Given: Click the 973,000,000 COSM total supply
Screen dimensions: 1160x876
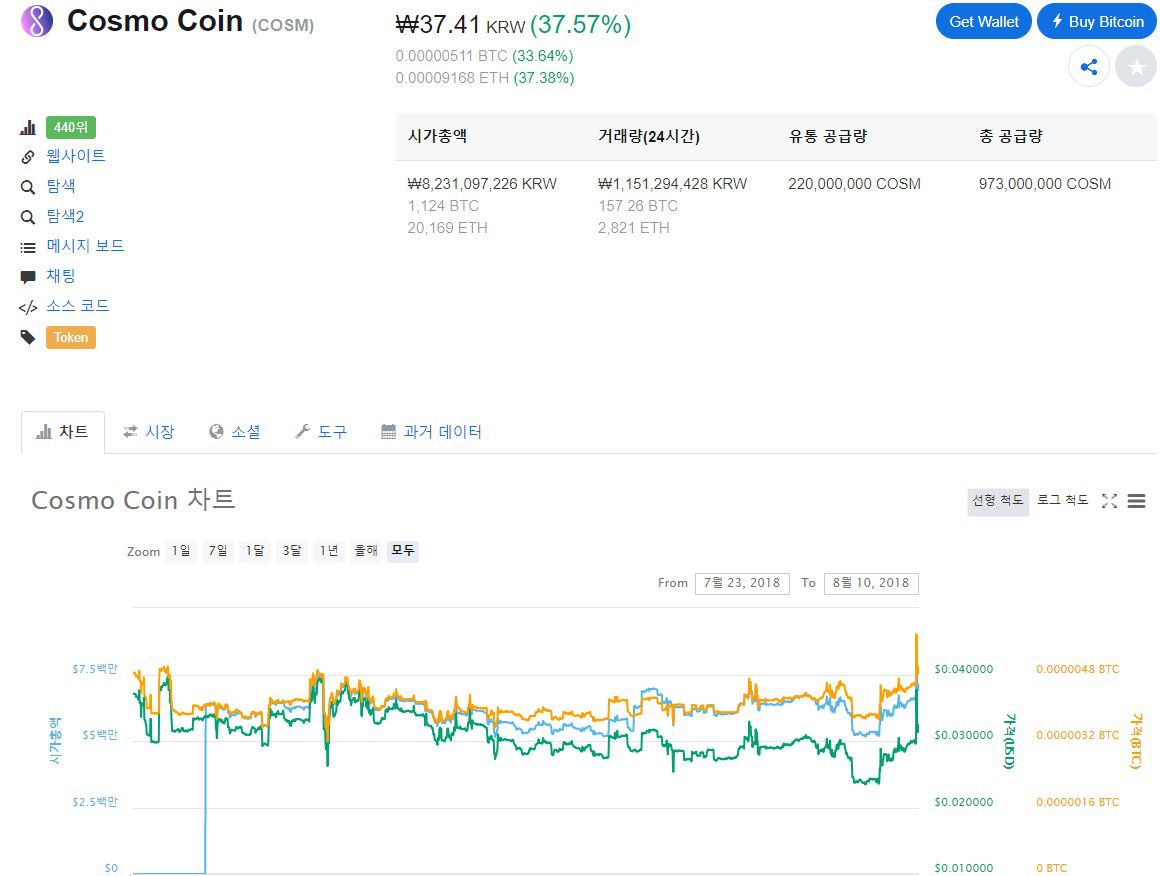Looking at the screenshot, I should click(1045, 183).
